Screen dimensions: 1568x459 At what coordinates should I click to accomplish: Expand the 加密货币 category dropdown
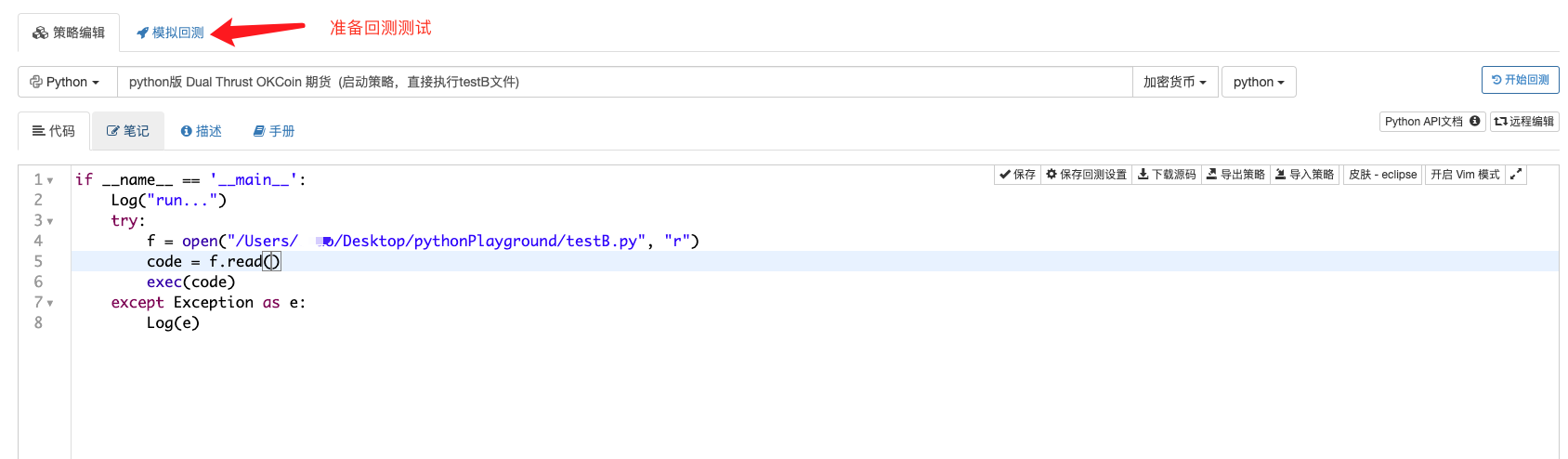click(x=1174, y=82)
